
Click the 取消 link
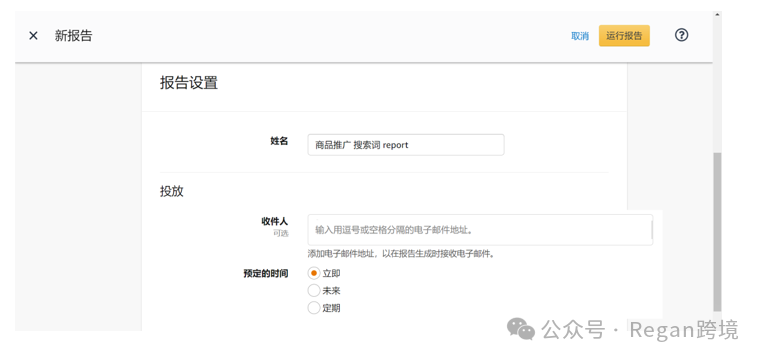pyautogui.click(x=580, y=36)
